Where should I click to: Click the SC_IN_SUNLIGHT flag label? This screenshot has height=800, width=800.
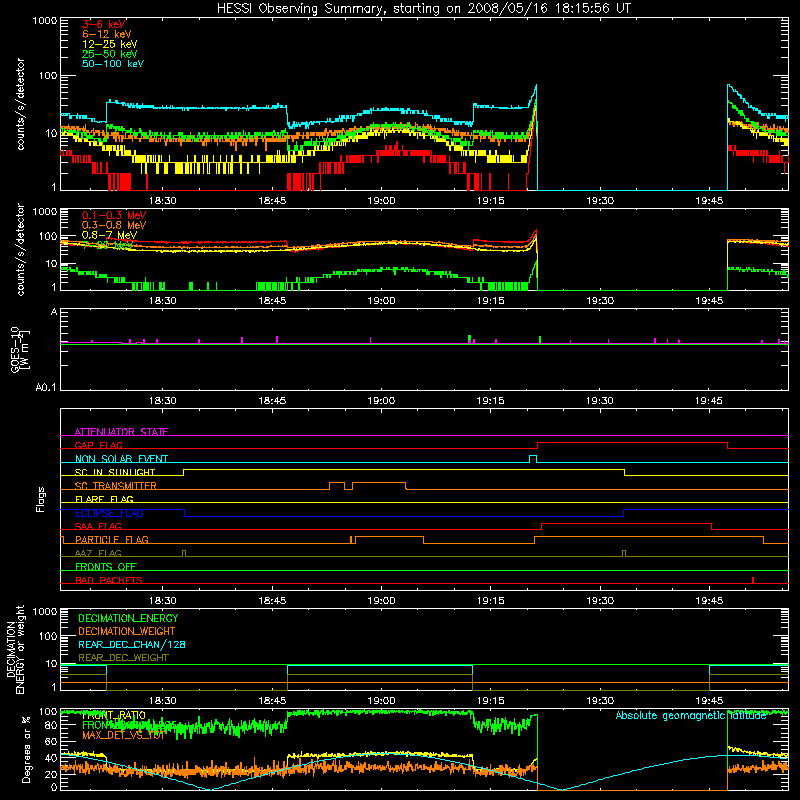(x=115, y=472)
